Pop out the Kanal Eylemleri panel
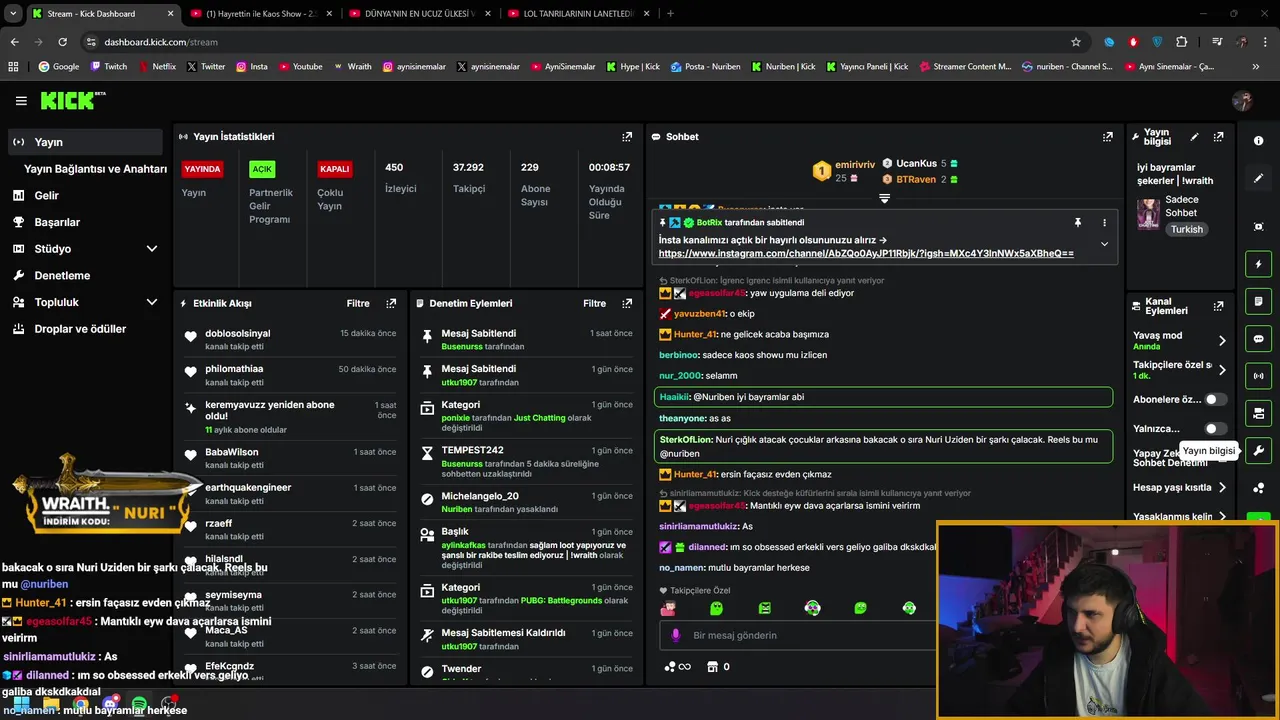 [1218, 306]
